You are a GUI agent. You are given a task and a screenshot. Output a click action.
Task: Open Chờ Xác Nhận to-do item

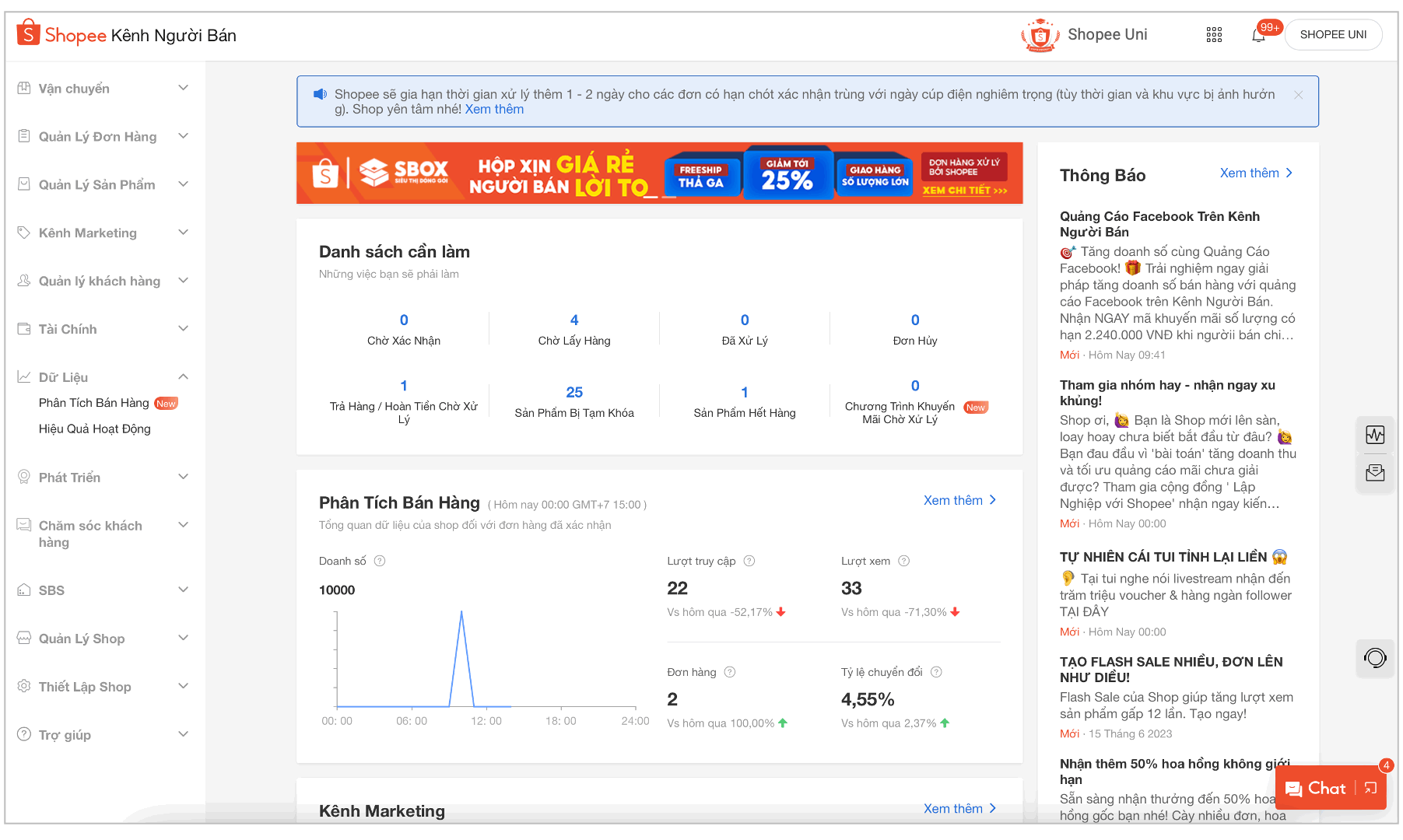click(404, 330)
